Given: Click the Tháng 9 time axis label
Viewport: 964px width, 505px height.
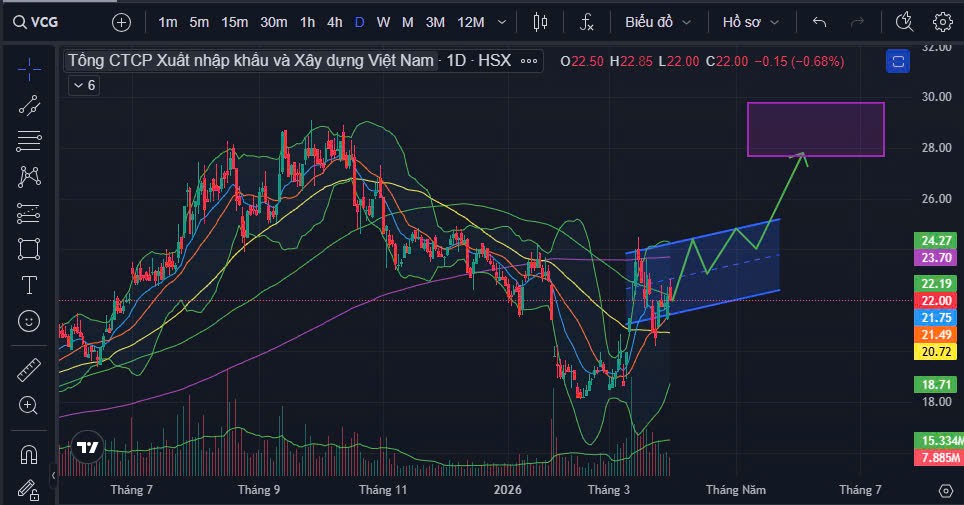Looking at the screenshot, I should [259, 490].
